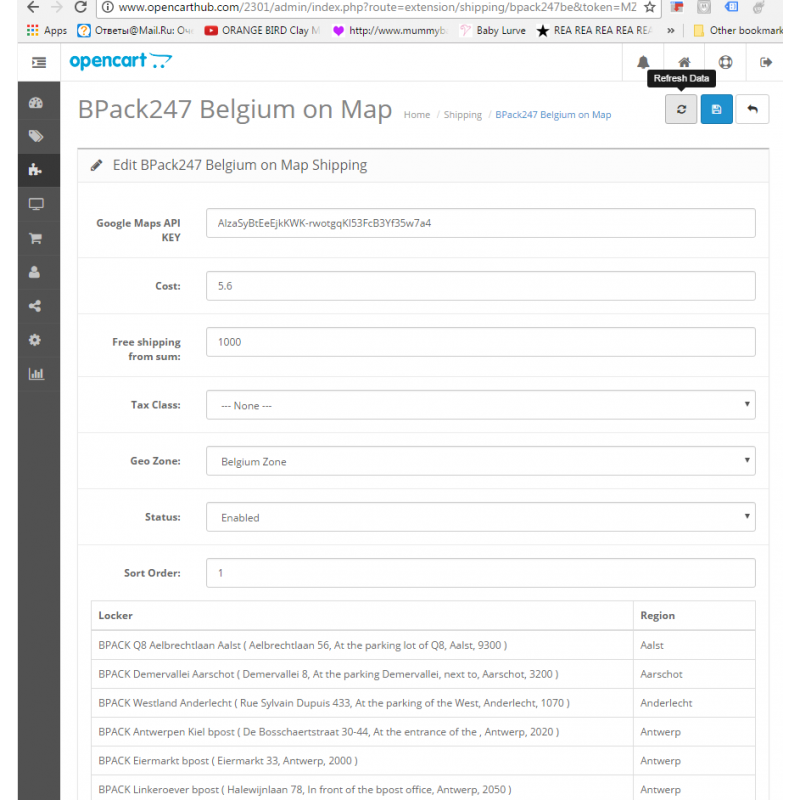Open the Geo Zone dropdown
The height and width of the screenshot is (800, 800).
[481, 461]
